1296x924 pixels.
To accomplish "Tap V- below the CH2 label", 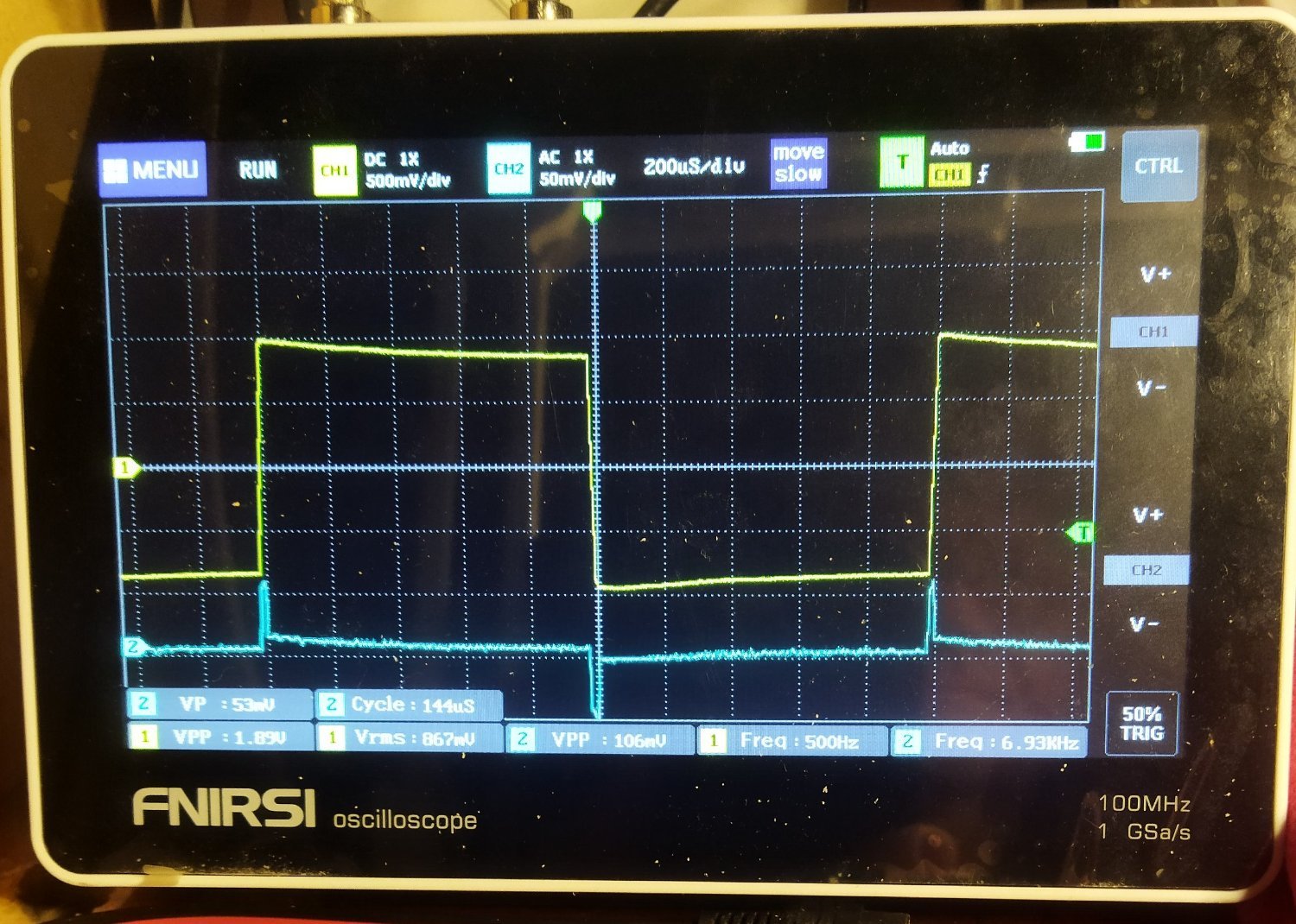I will click(x=1145, y=623).
